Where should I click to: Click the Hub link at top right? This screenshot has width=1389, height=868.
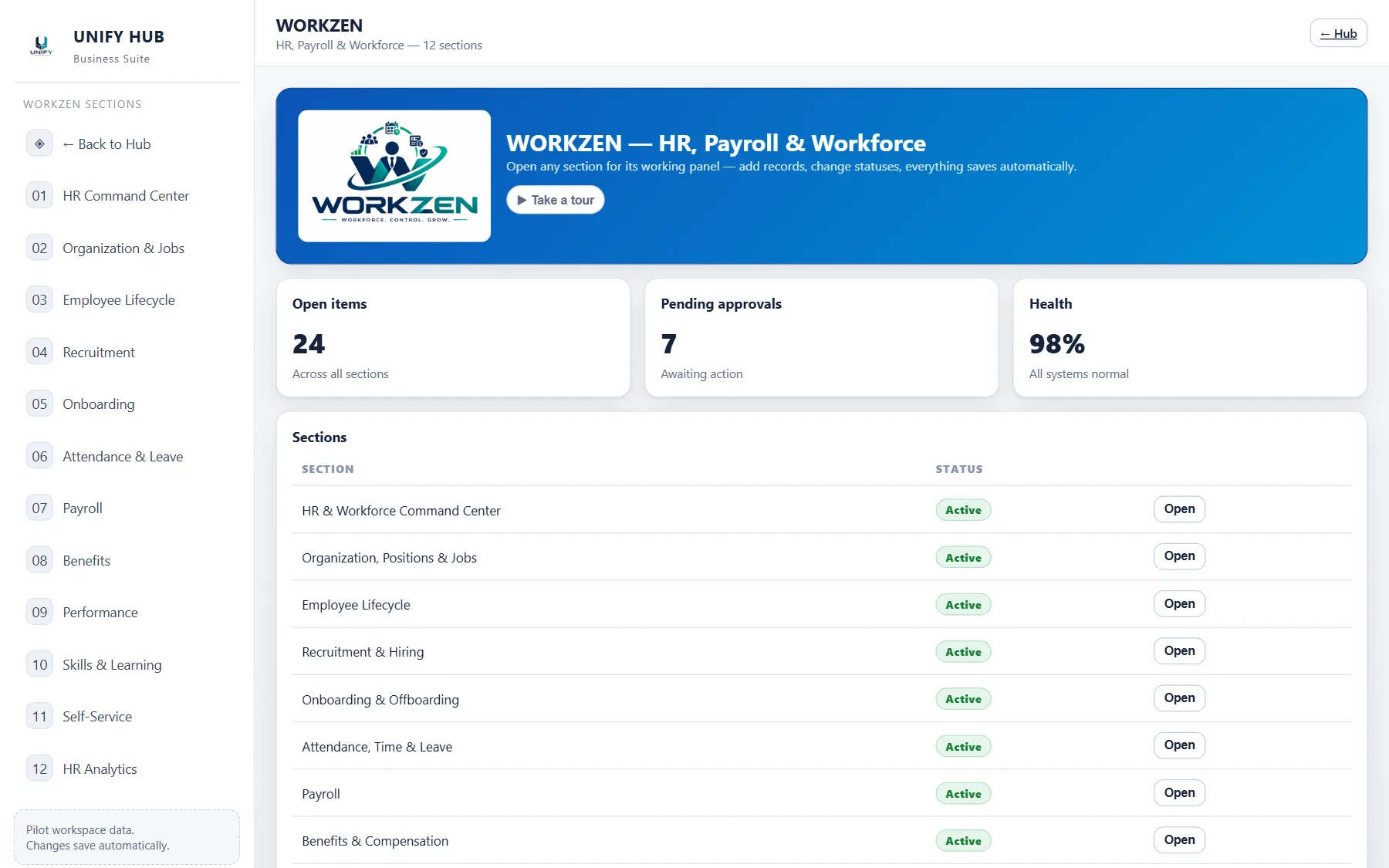(x=1338, y=33)
